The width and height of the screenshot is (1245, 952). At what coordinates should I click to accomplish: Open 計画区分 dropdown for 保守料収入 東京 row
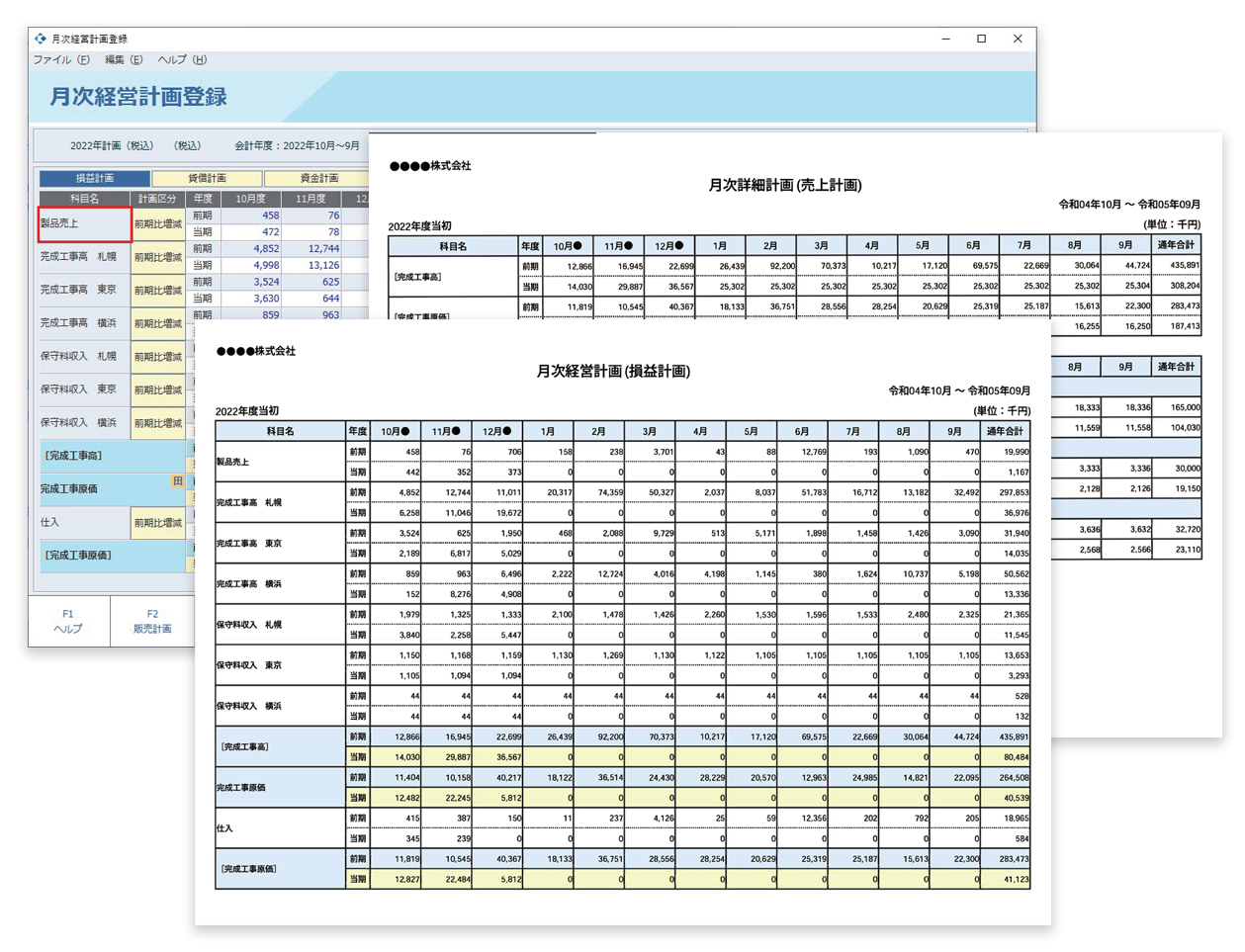(158, 389)
